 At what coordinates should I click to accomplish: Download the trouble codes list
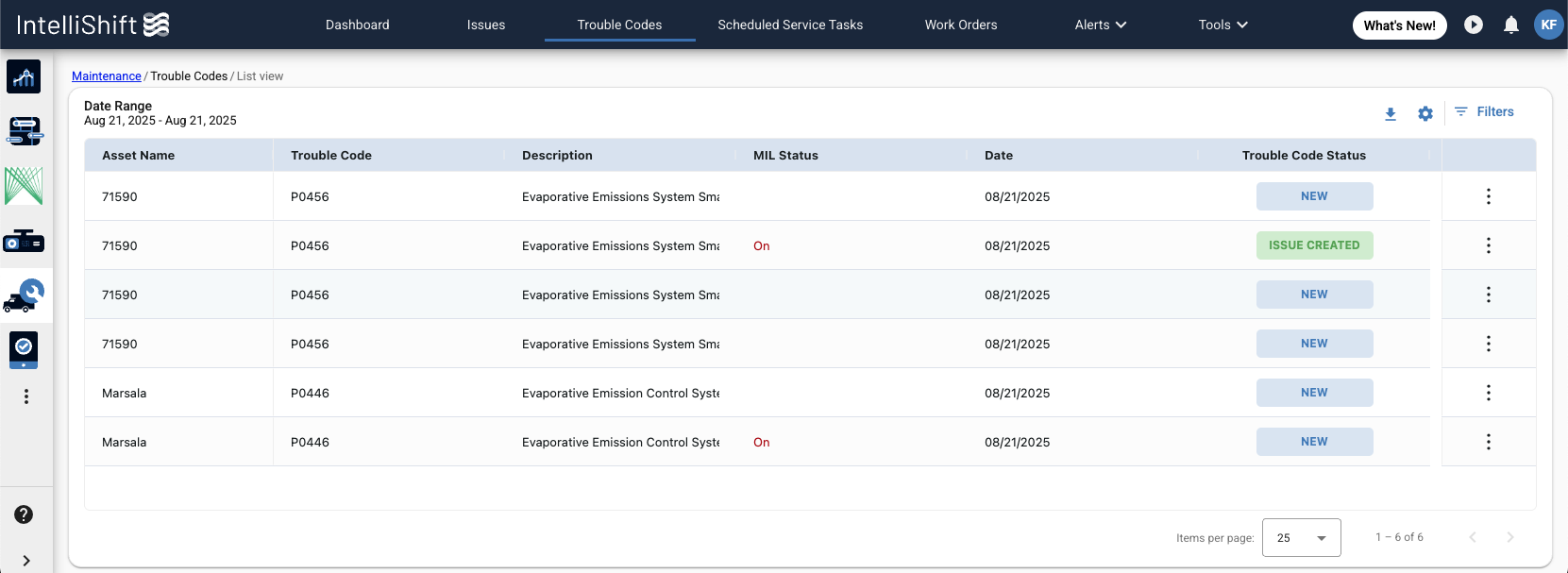tap(1391, 113)
